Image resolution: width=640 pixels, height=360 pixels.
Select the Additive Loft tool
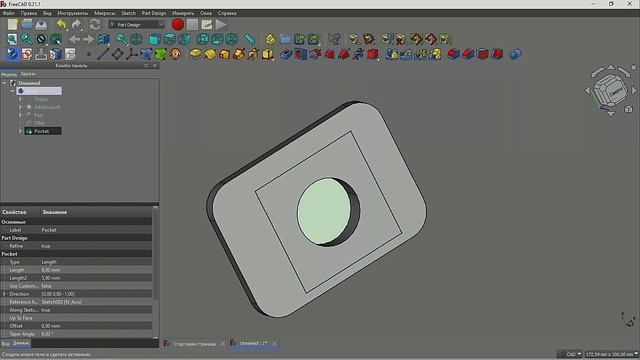pos(224,54)
